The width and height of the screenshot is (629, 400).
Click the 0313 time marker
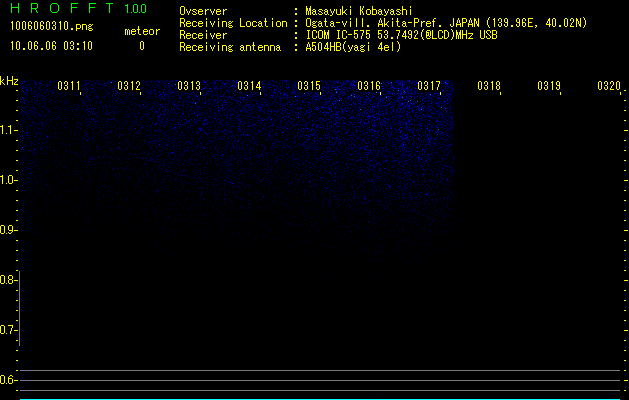(x=189, y=86)
